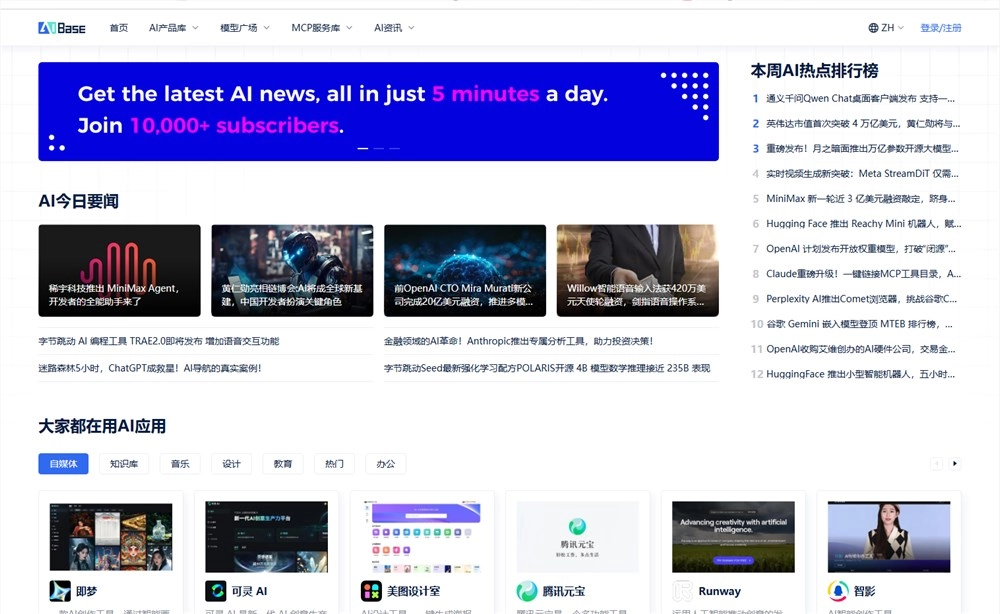
Task: Open the 迷路森林5小时 ChatGPT headline
Action: 150,368
